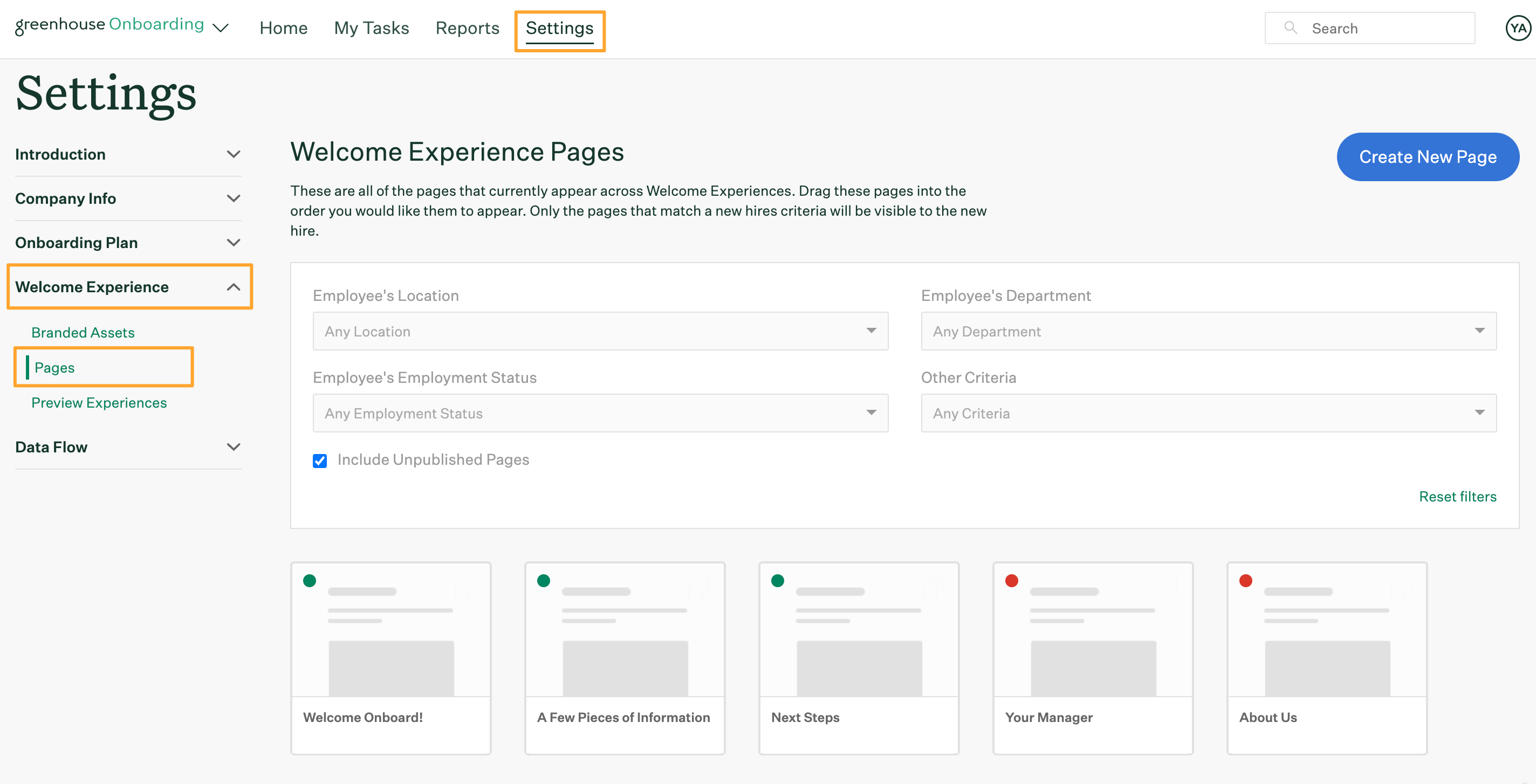Toggle the Include Unpublished Pages checkbox
Image resolution: width=1536 pixels, height=784 pixels.
320,460
